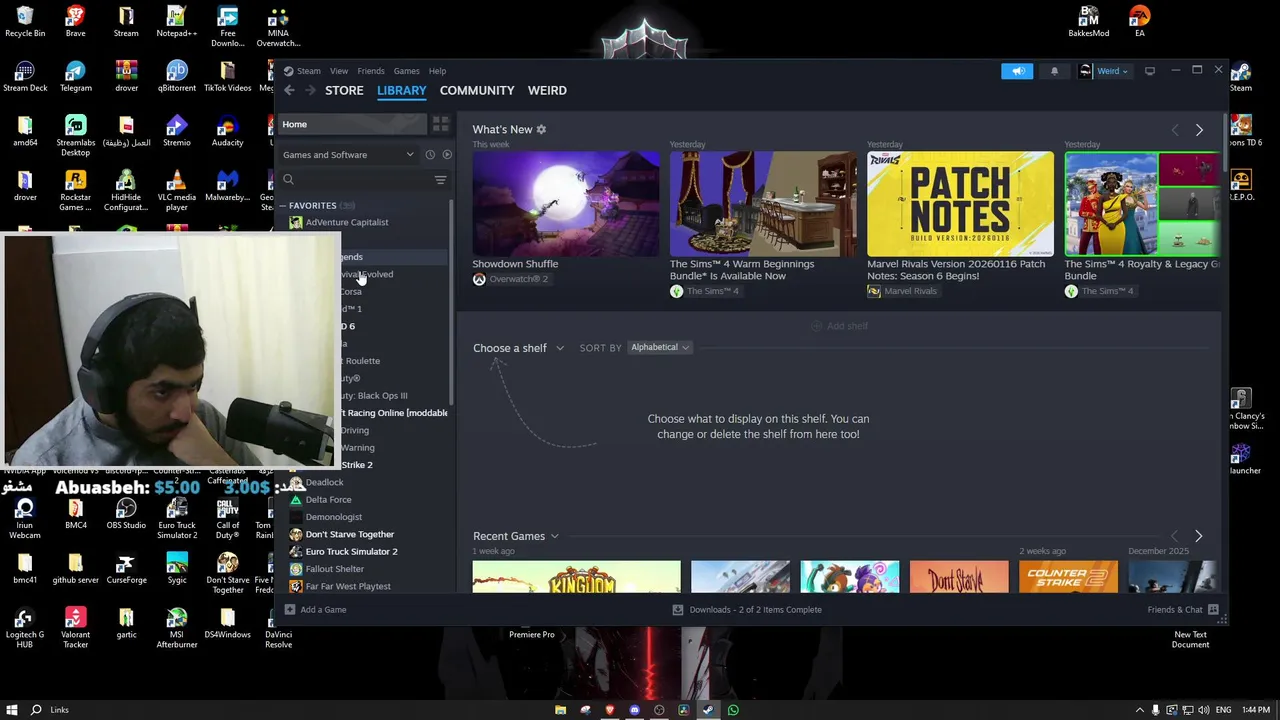The width and height of the screenshot is (1280, 720).
Task: Select OBS Studio desktop icon
Action: click(126, 513)
